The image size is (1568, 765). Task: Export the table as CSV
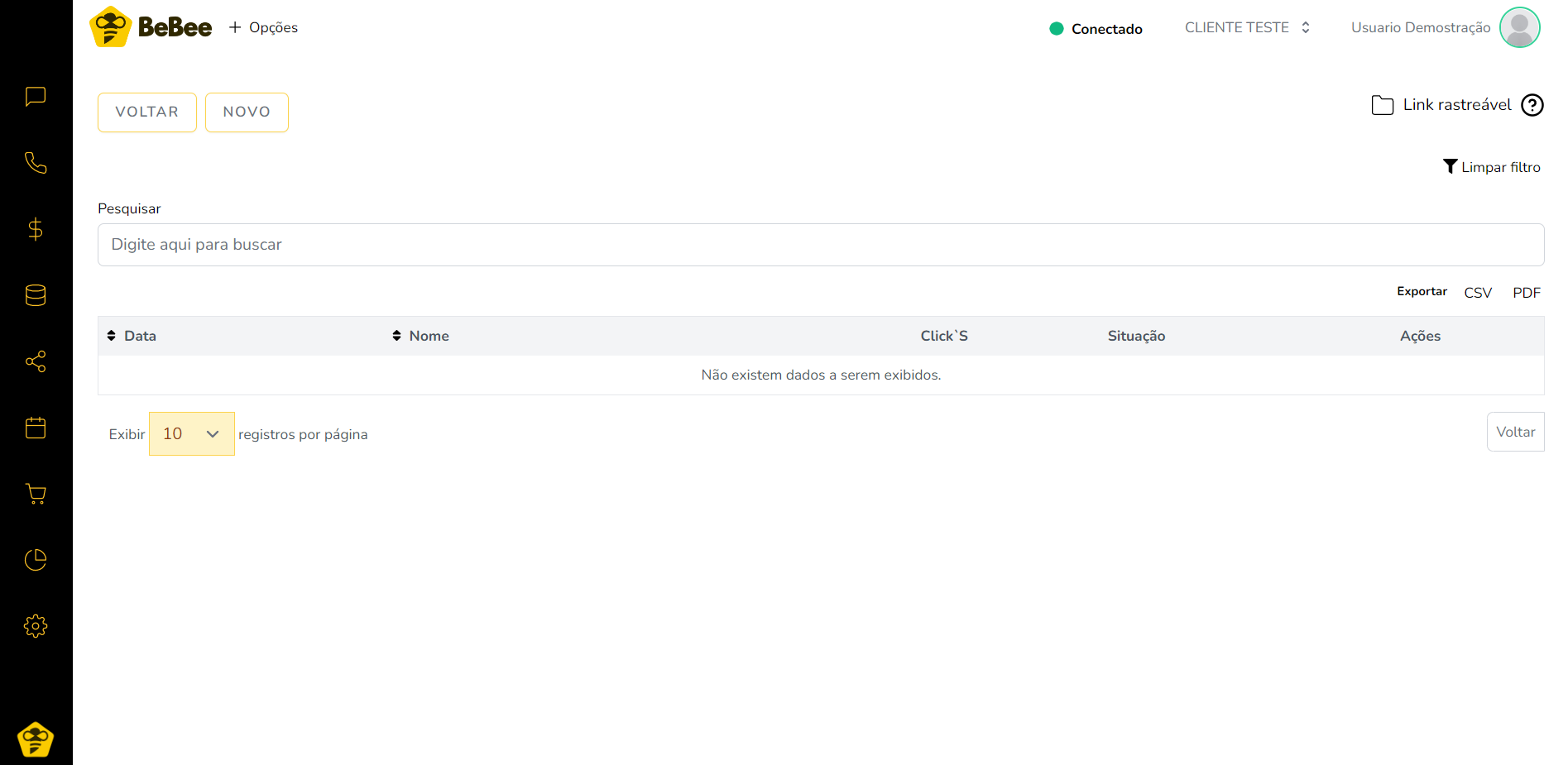click(x=1477, y=293)
